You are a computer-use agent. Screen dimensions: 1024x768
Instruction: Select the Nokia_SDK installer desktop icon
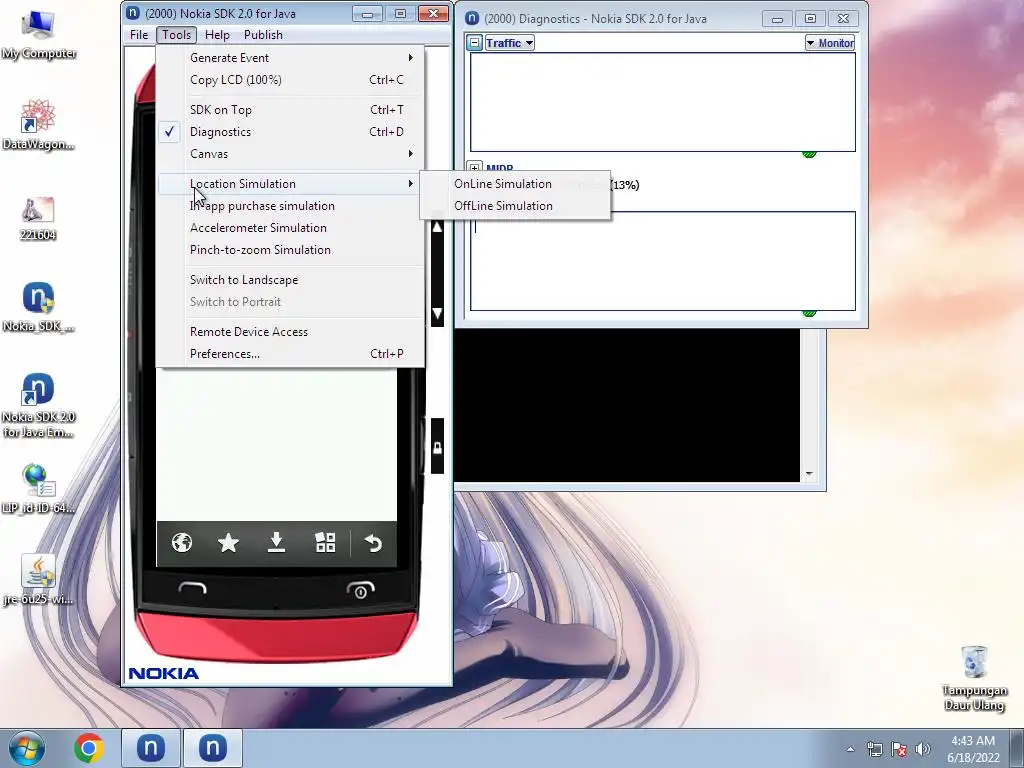38,307
